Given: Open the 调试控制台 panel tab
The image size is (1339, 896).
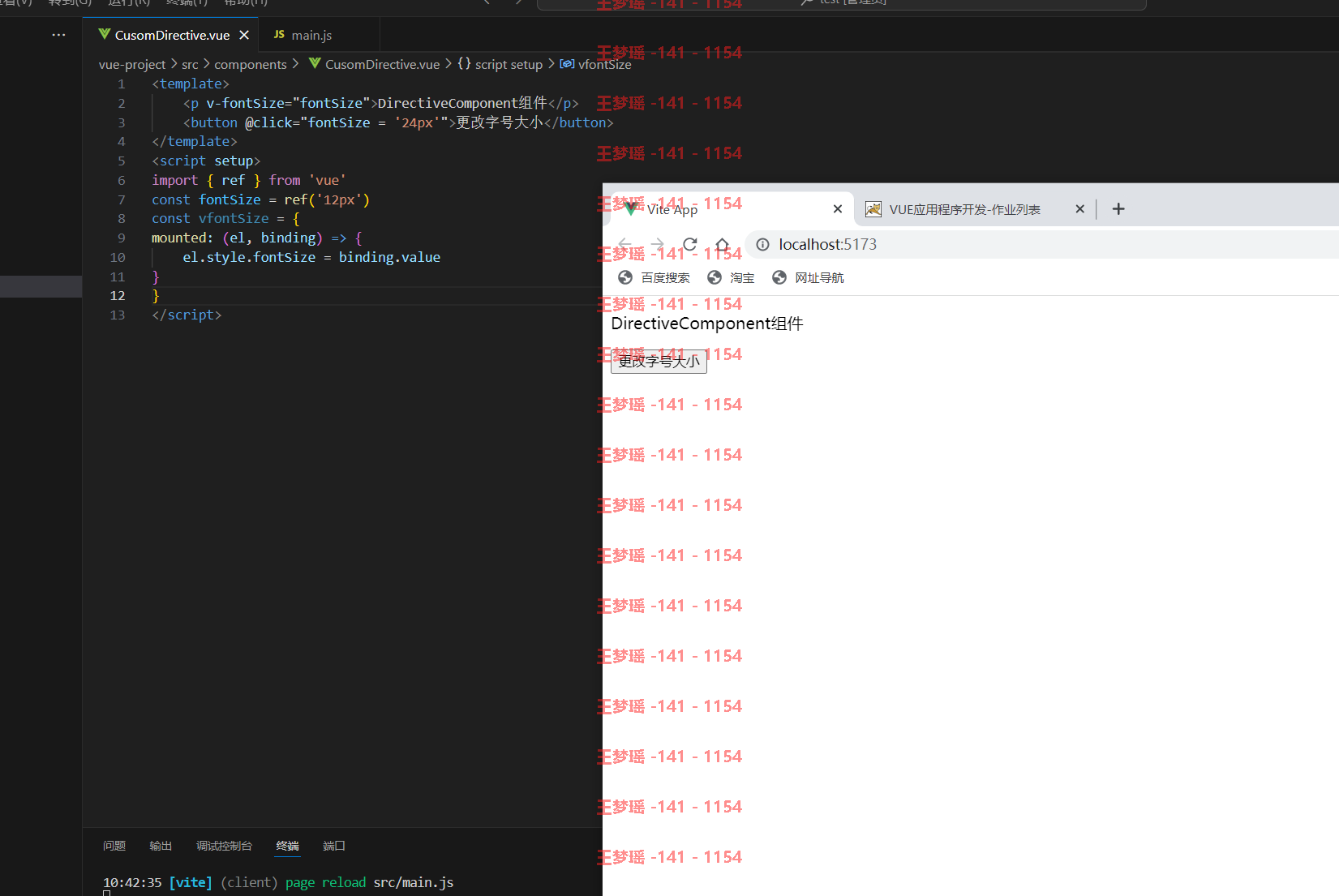Looking at the screenshot, I should pos(224,846).
